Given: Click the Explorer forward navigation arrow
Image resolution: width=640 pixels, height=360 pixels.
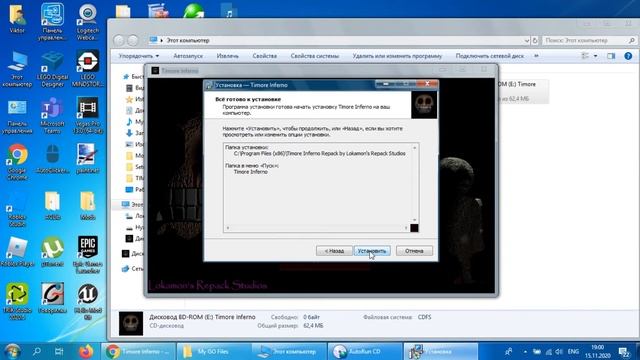Looking at the screenshot, I should [133, 40].
